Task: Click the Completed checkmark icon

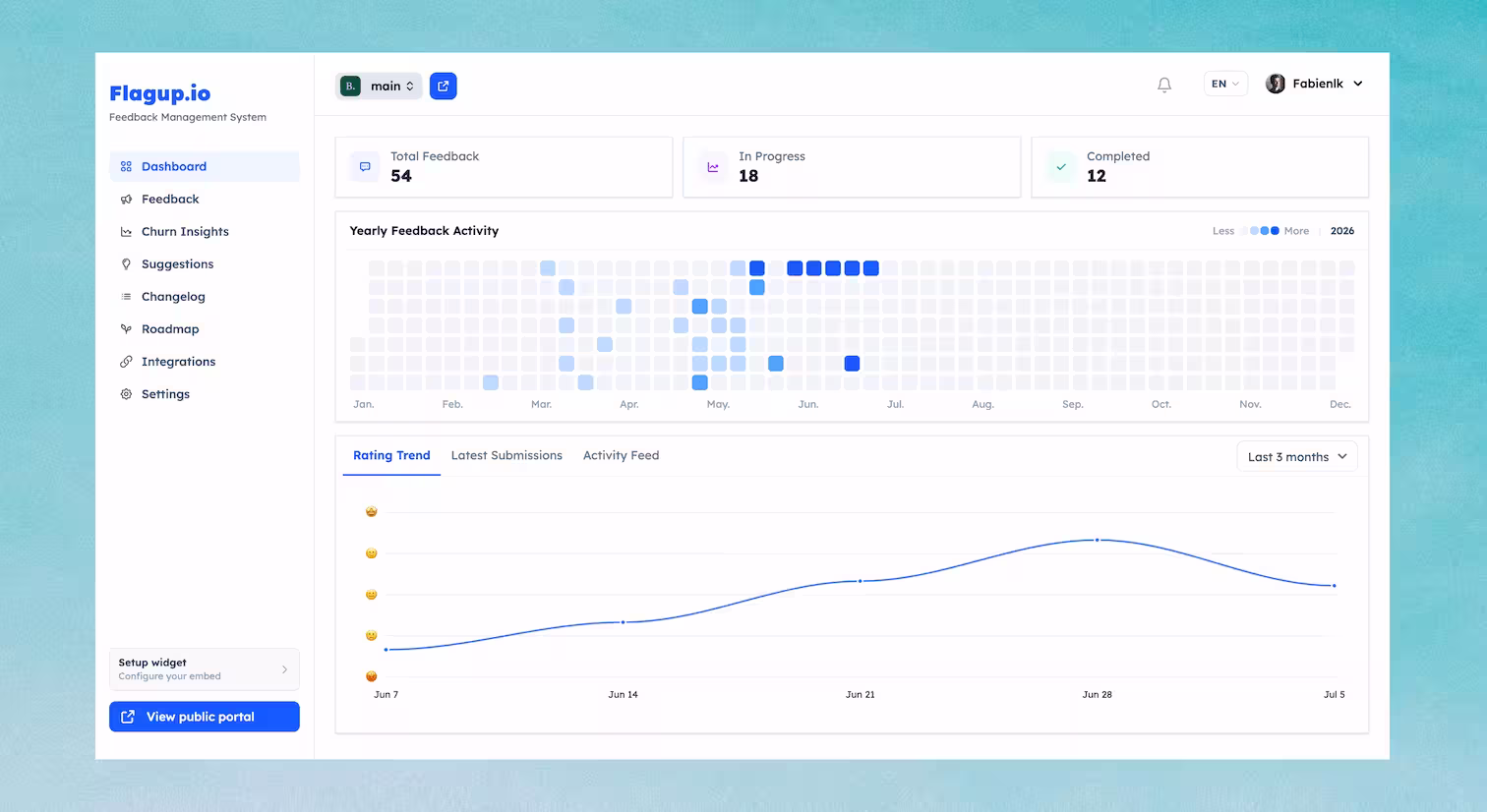Action: 1061,167
